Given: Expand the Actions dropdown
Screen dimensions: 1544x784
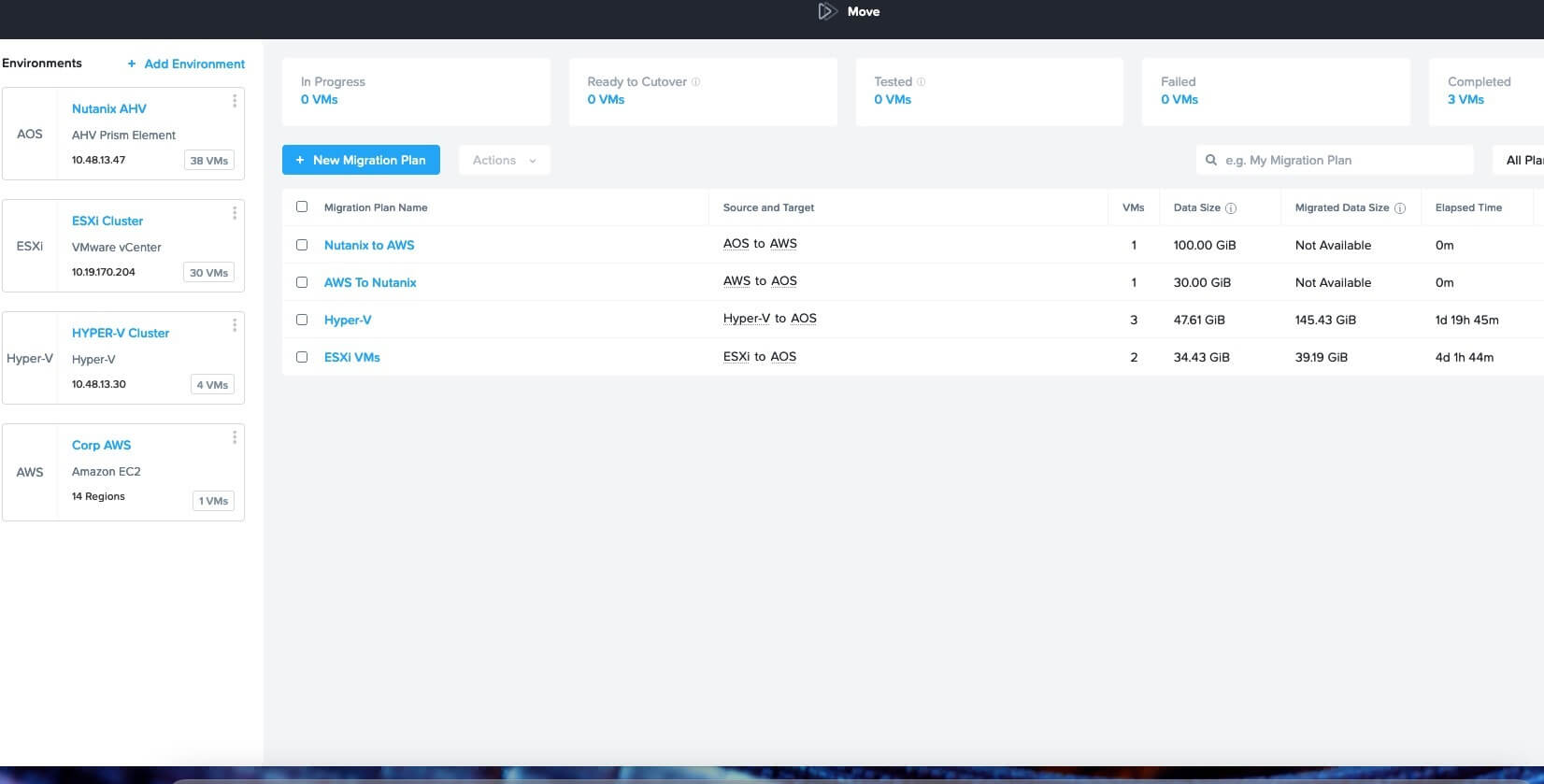Looking at the screenshot, I should click(504, 160).
